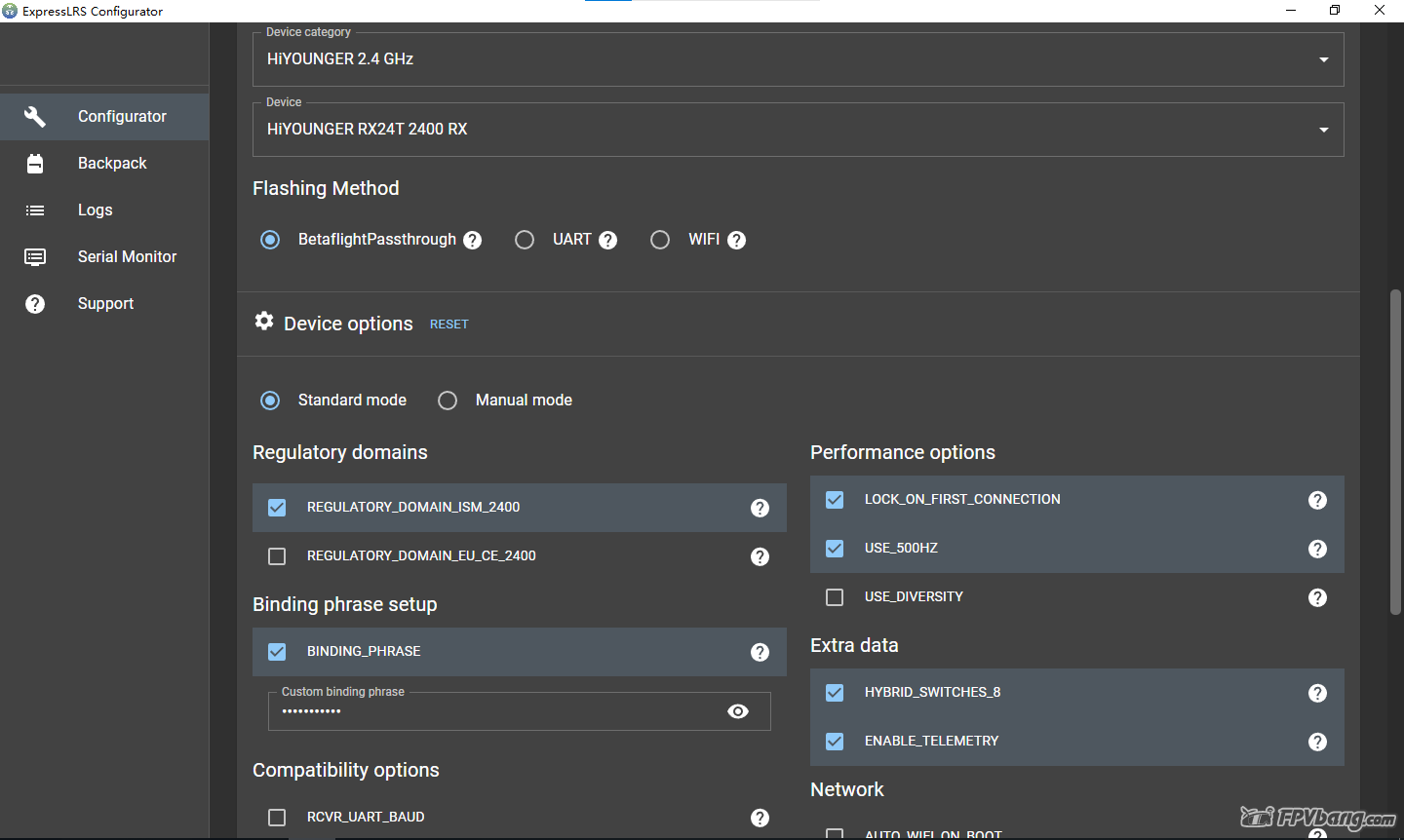Show help for RCVR_UART_BAUD option
Image resolution: width=1404 pixels, height=840 pixels.
click(760, 818)
